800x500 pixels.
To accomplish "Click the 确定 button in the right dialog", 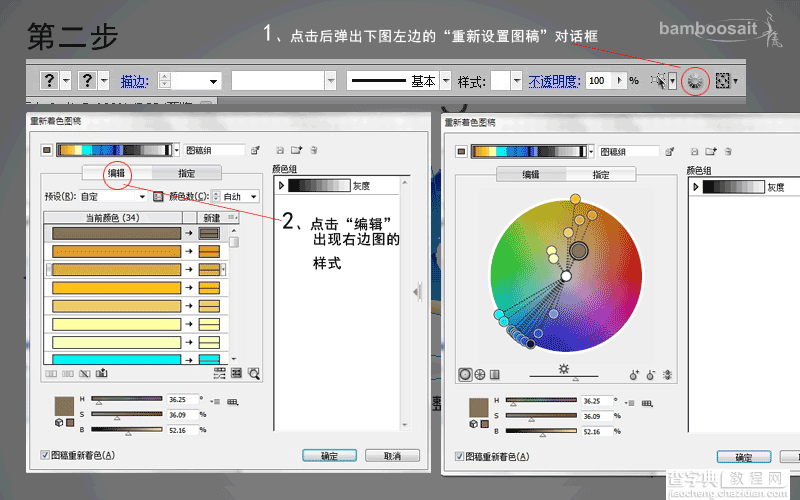I will click(x=744, y=457).
